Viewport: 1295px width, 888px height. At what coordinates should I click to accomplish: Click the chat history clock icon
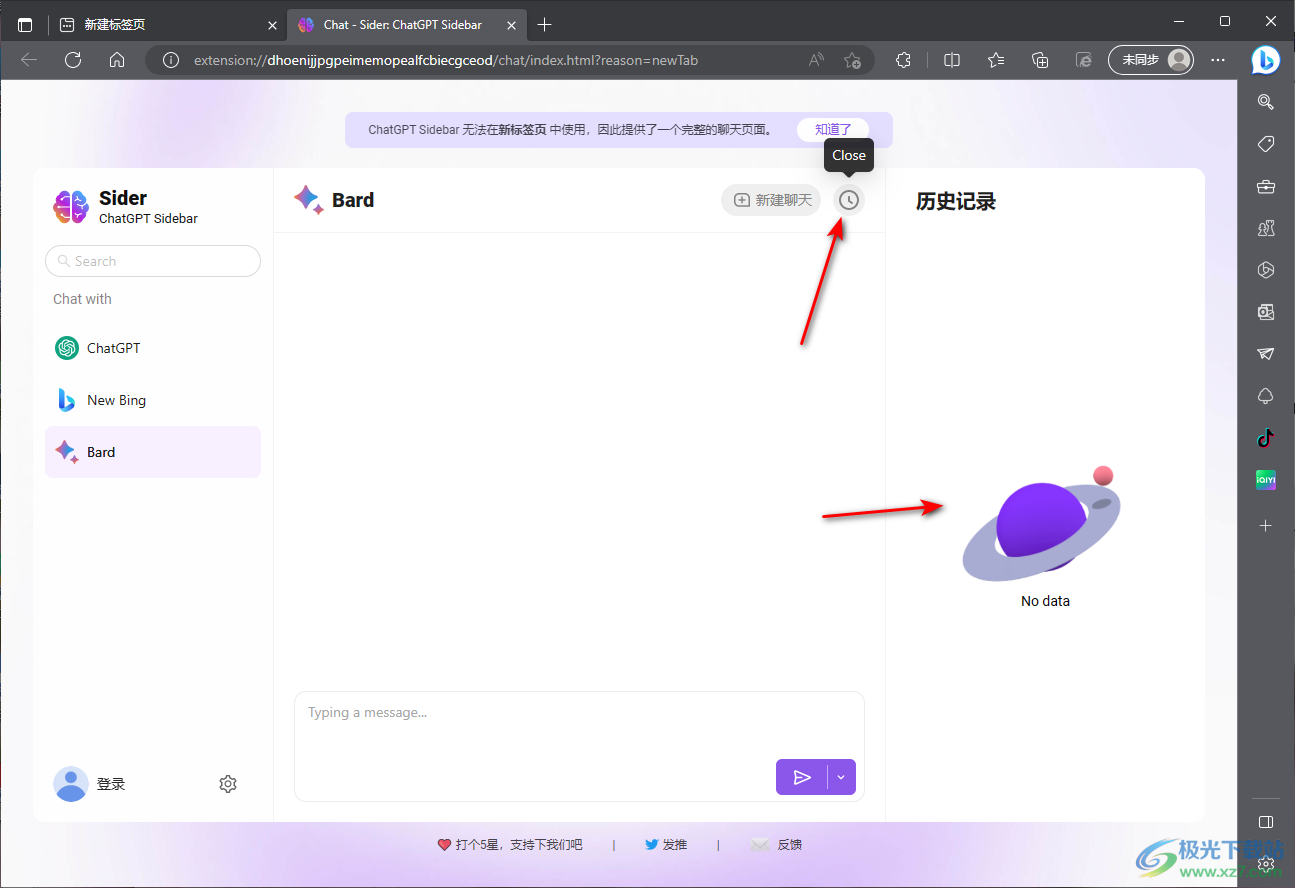[x=849, y=200]
